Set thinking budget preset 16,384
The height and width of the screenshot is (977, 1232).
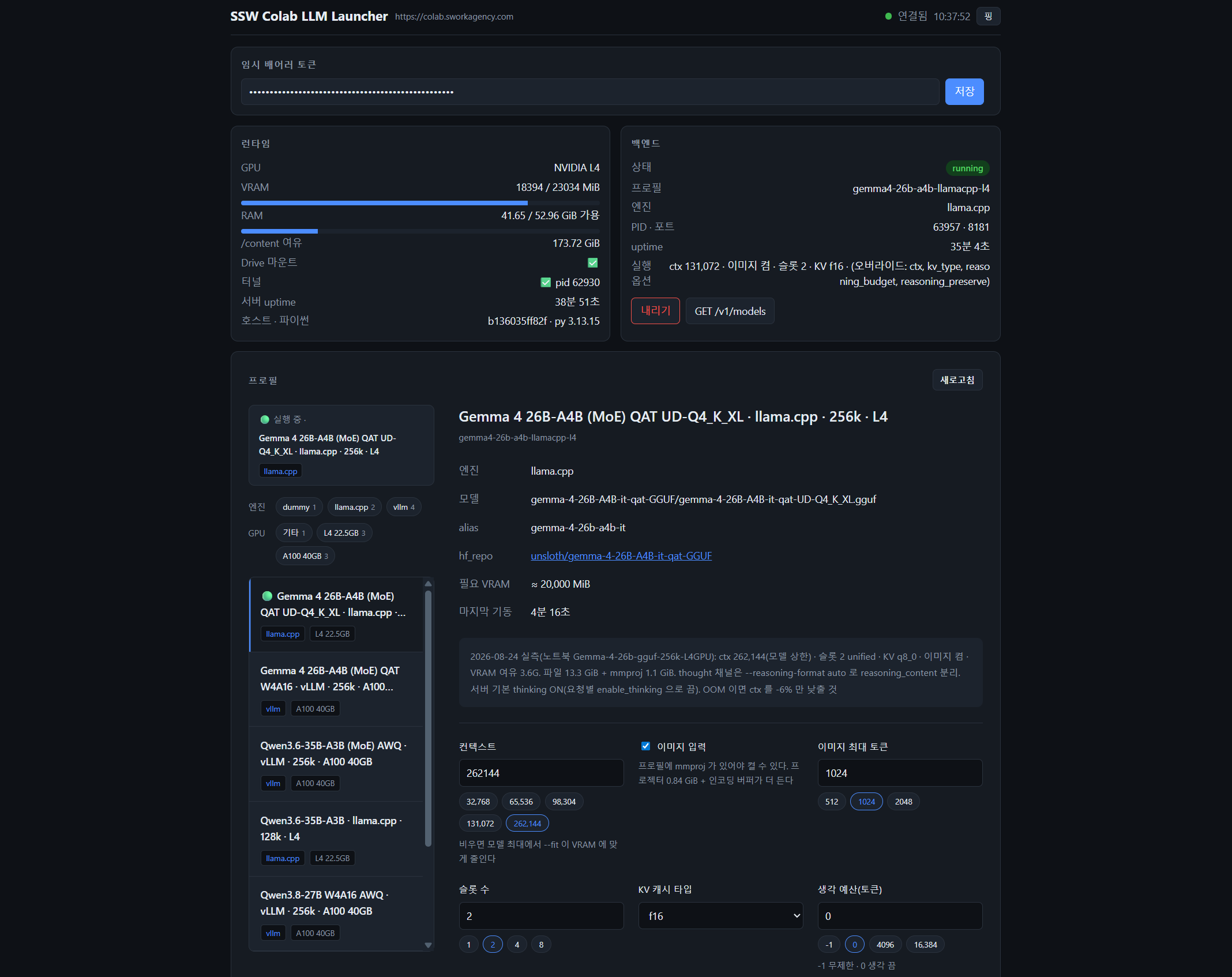[925, 945]
